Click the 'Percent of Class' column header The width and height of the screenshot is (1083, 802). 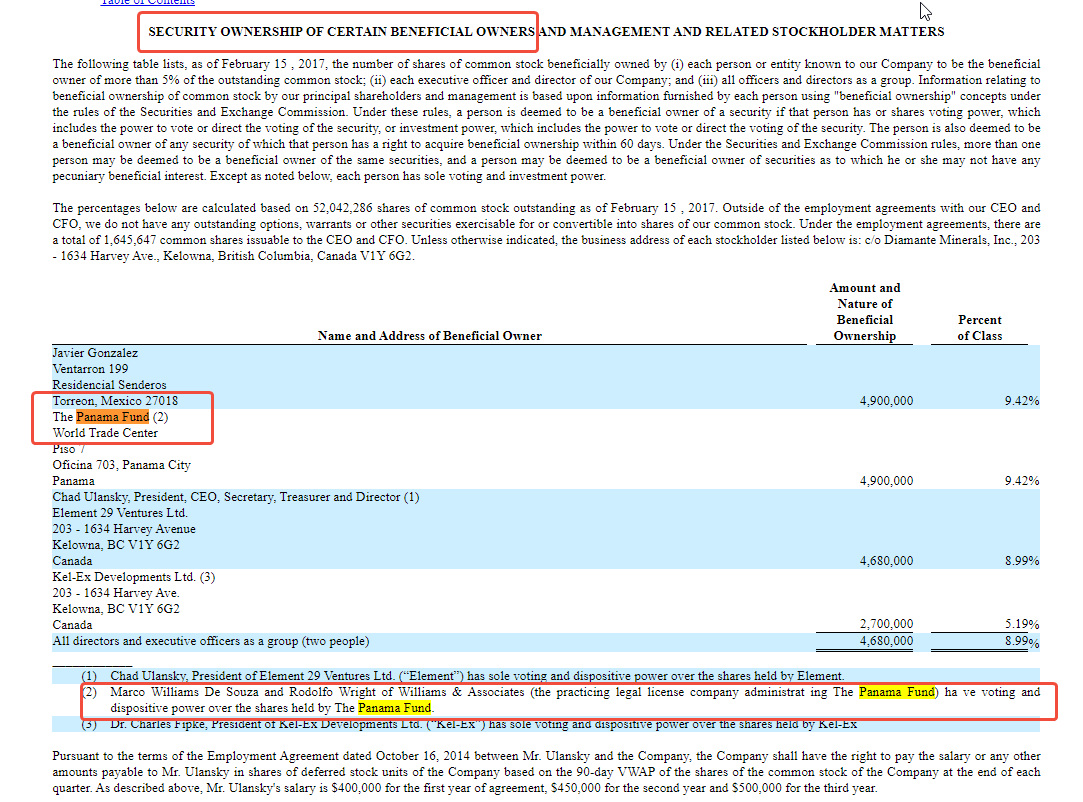point(979,328)
